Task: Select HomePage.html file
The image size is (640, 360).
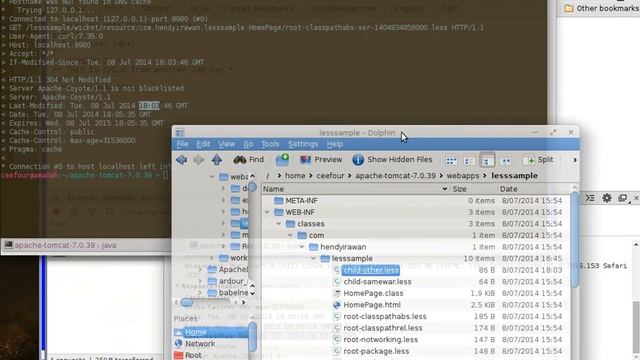Action: 372,304
